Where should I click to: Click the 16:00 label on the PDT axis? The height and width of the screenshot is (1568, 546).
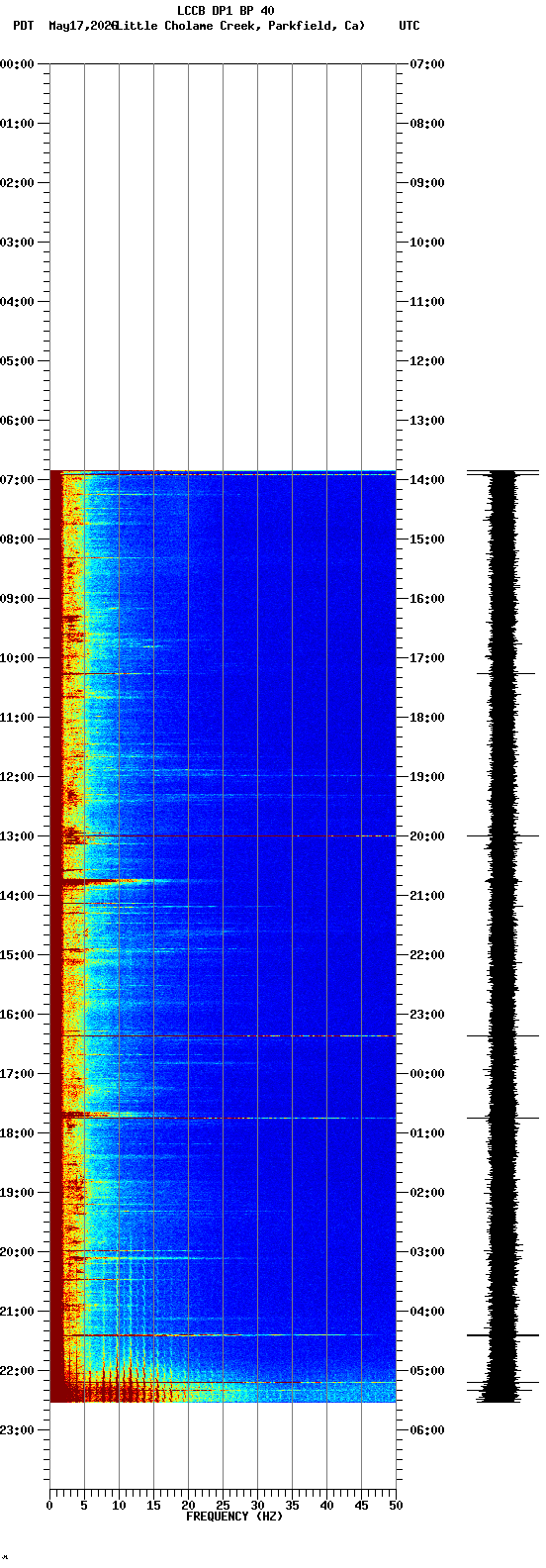point(18,1015)
